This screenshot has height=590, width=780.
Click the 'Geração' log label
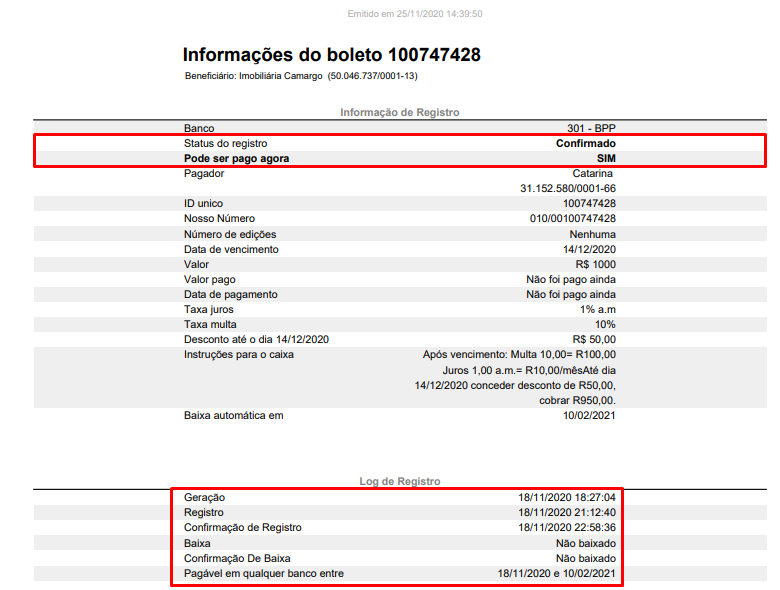[204, 497]
